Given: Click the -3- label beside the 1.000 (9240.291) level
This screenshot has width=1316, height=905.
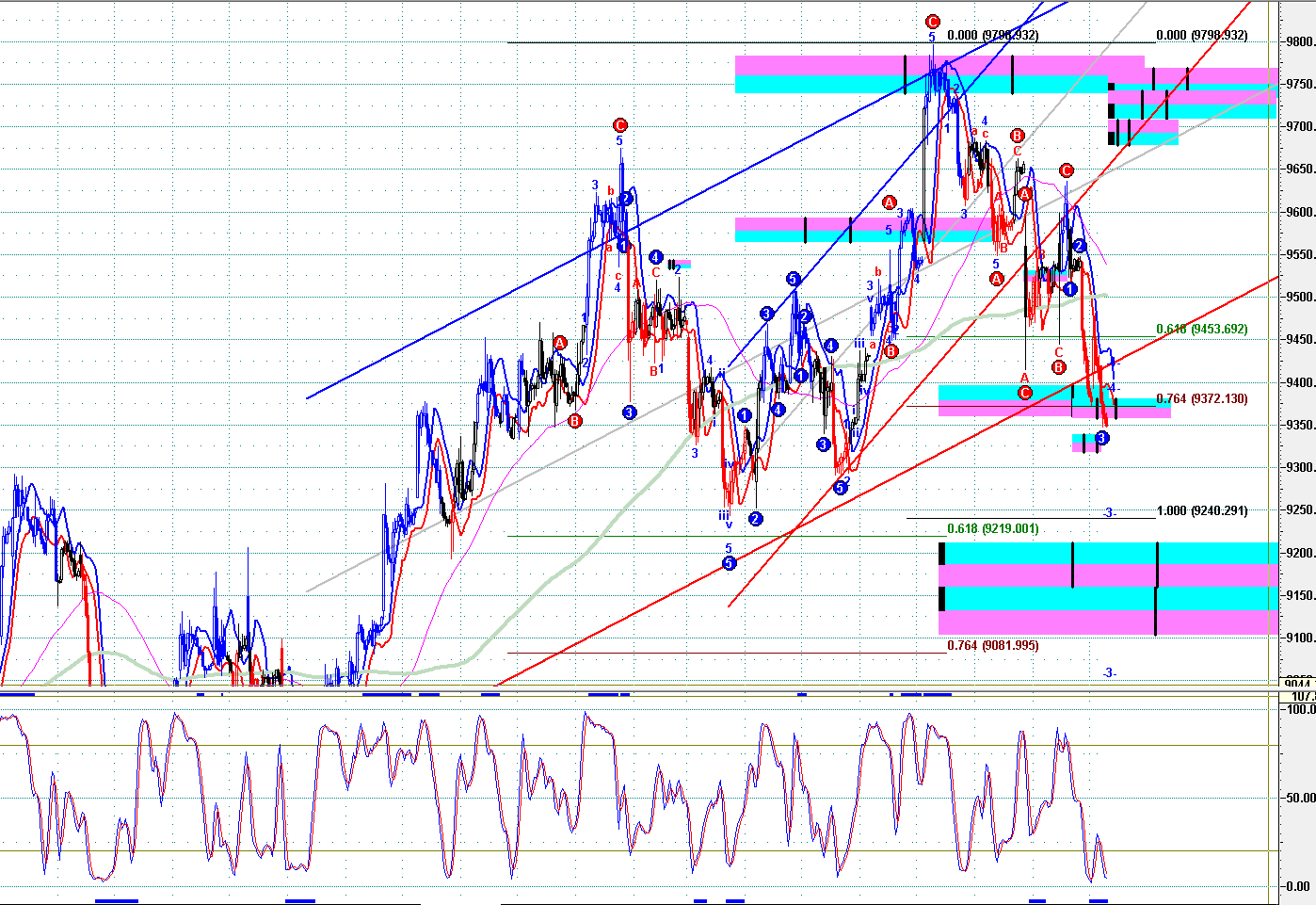Looking at the screenshot, I should click(1110, 513).
